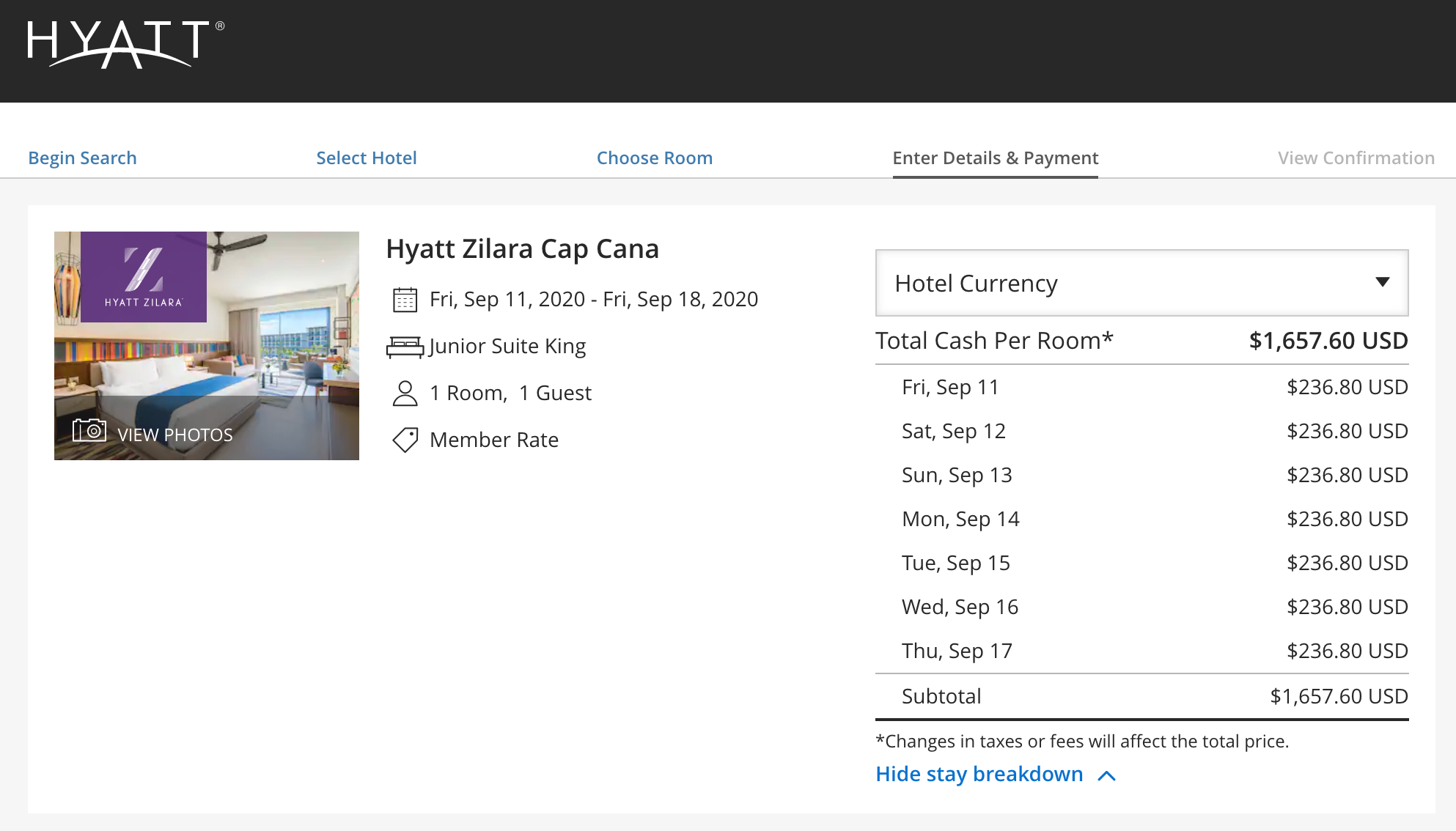The height and width of the screenshot is (831, 1456).
Task: Return to Choose Room step
Action: click(654, 158)
